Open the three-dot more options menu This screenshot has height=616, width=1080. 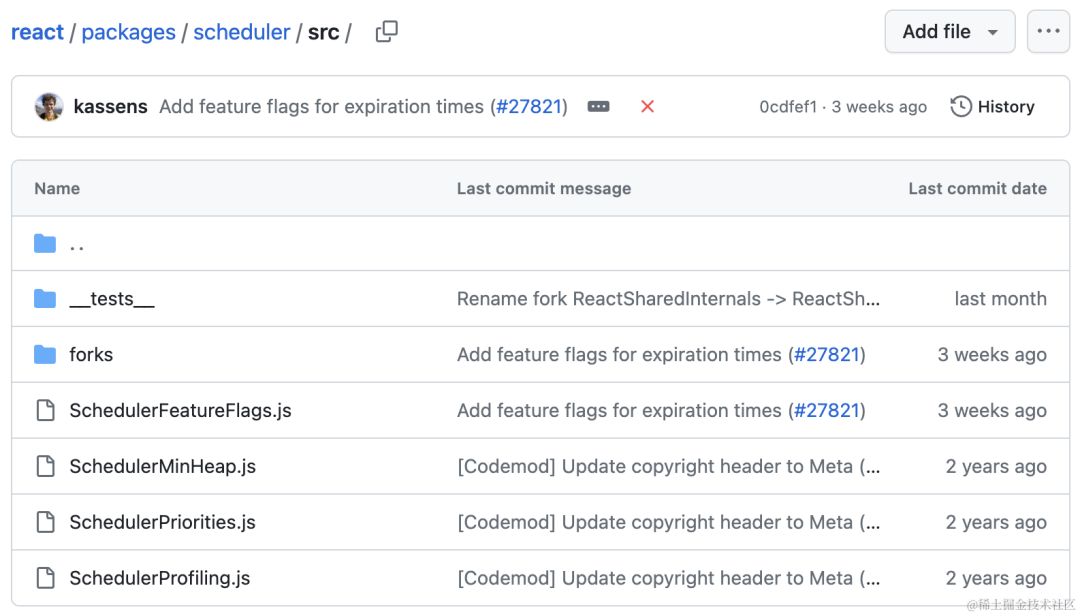pos(1048,32)
